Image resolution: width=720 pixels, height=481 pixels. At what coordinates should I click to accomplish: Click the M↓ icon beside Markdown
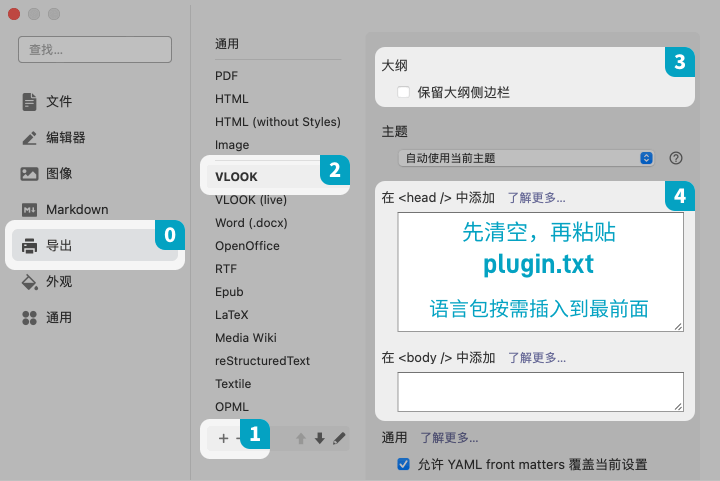(29, 210)
